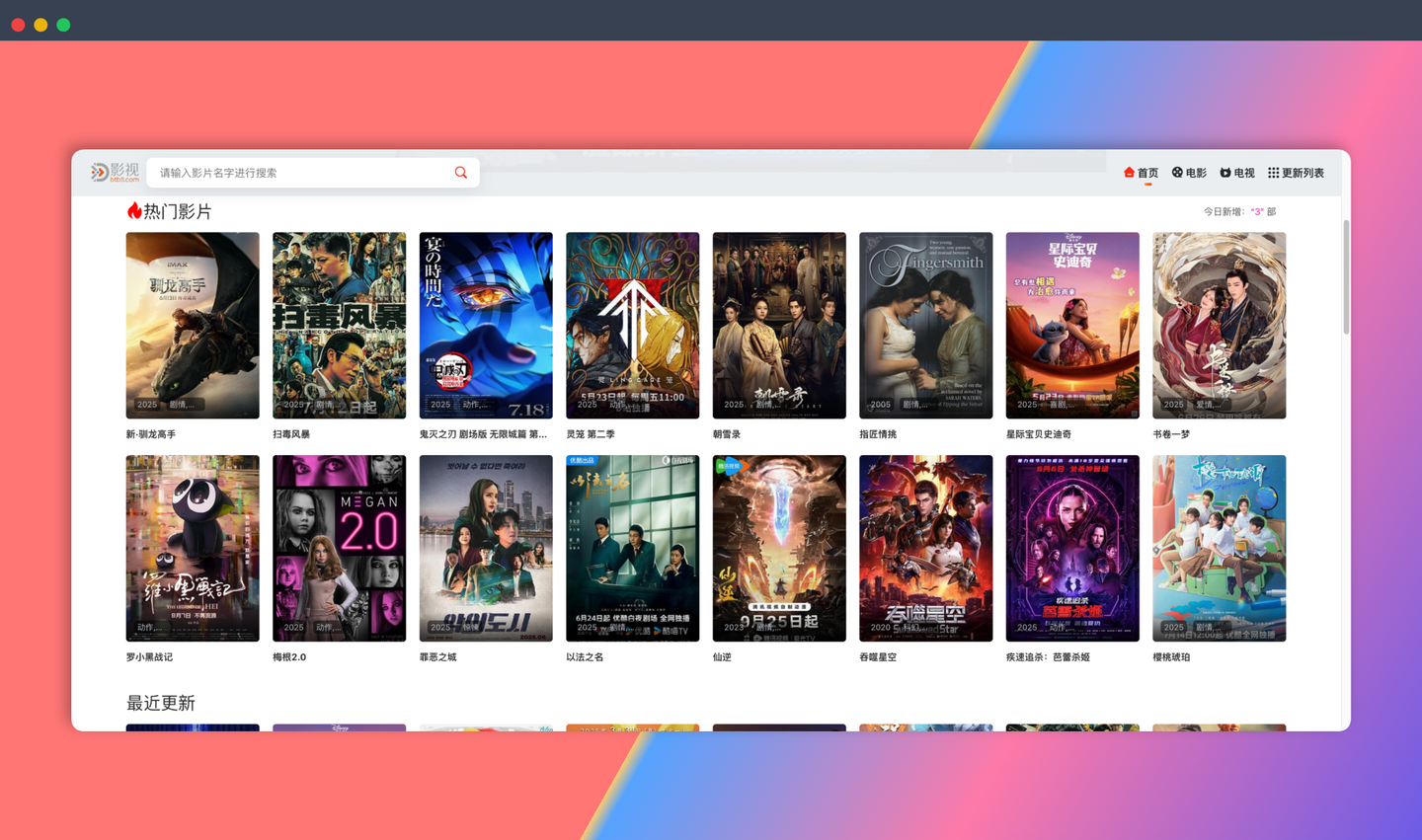Click the film reel icon beside 电影

[1177, 173]
